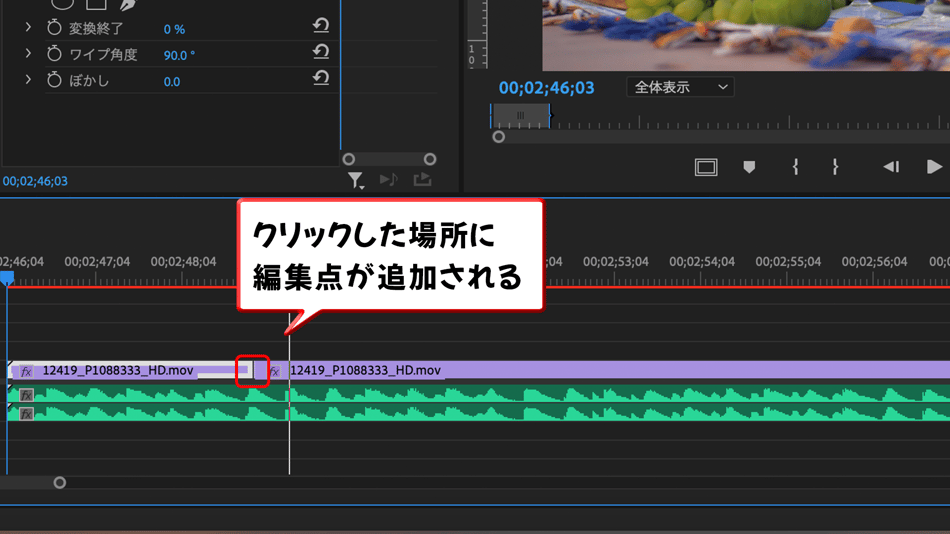
Task: Expand the ワイプ角度 parameter
Action: [28, 54]
